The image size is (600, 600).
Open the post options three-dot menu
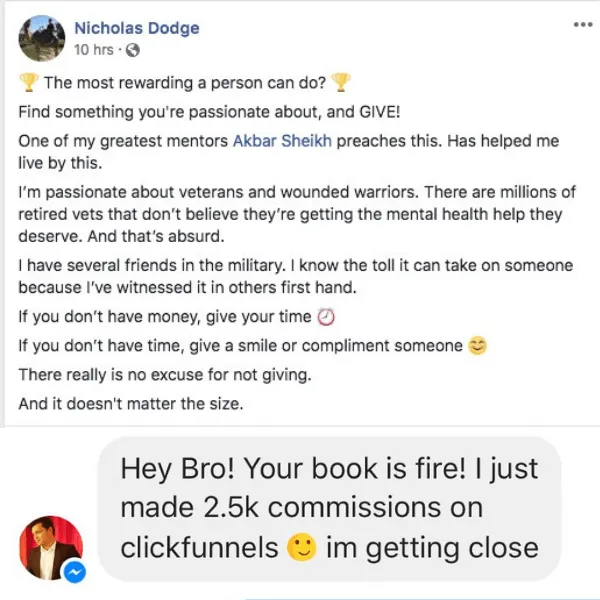tap(583, 25)
